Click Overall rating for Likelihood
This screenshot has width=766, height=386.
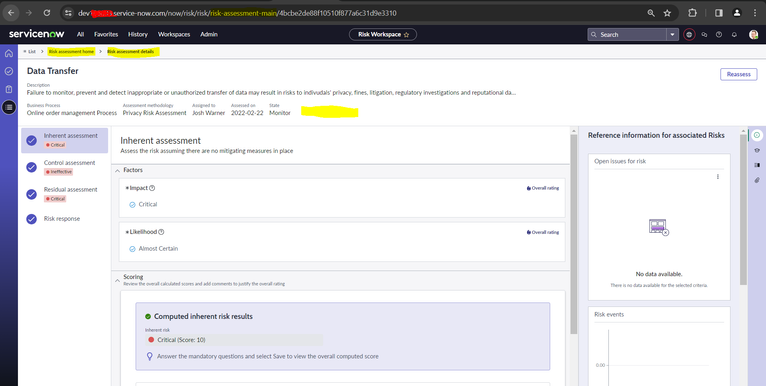[543, 233]
